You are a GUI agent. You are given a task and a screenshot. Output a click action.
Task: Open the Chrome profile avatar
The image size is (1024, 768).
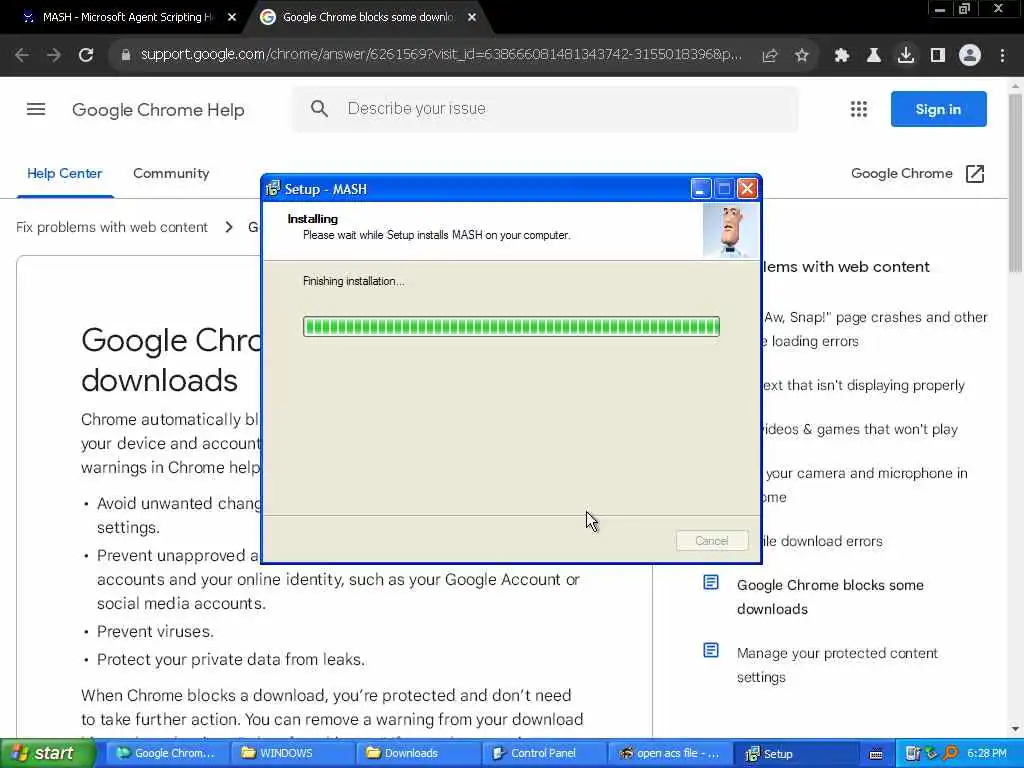[970, 56]
